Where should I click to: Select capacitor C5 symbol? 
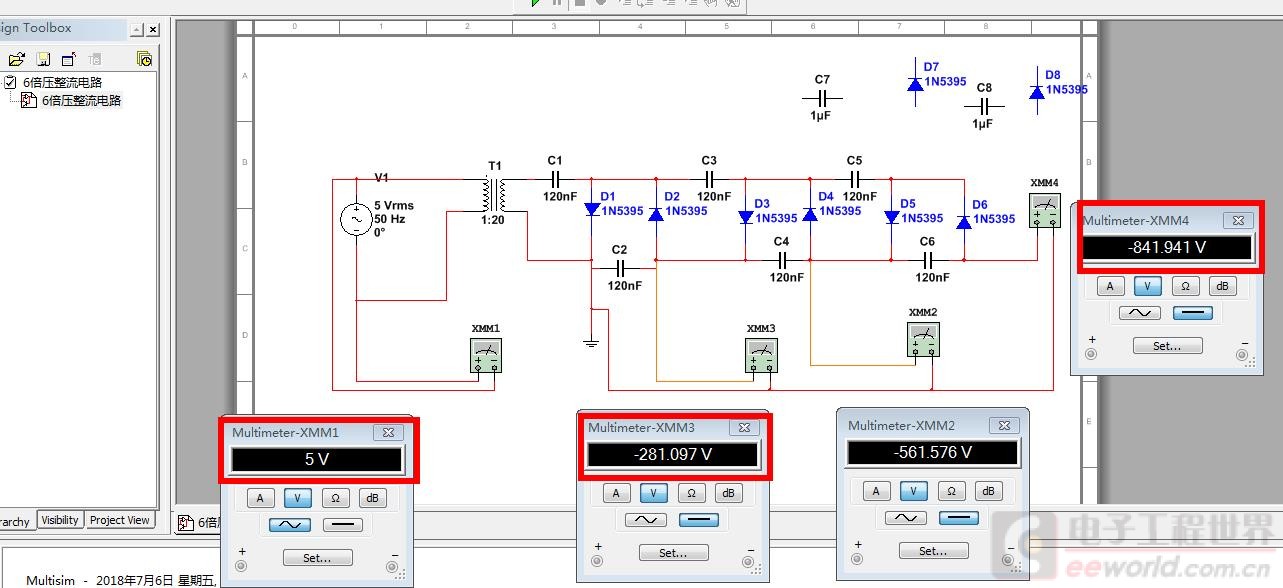854,179
